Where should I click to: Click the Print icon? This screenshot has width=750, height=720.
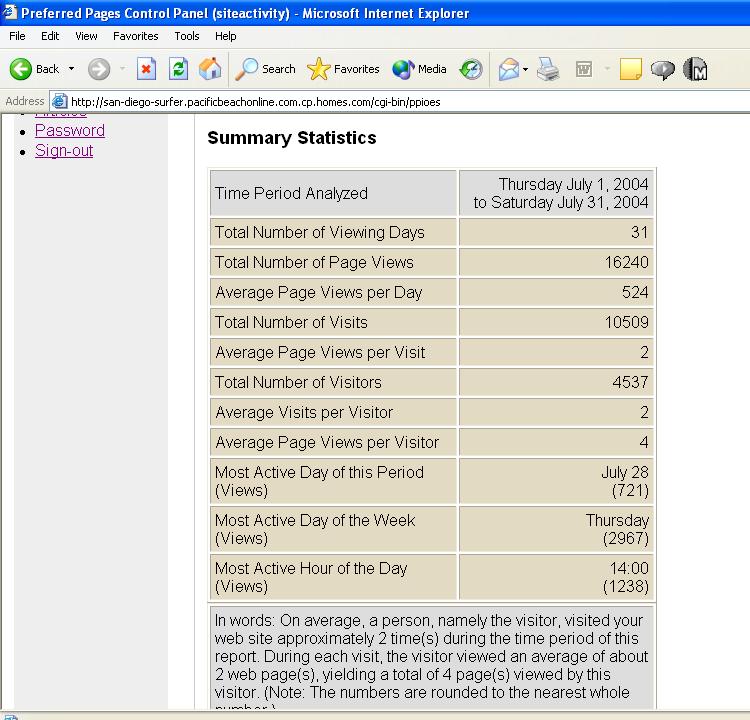[x=547, y=69]
